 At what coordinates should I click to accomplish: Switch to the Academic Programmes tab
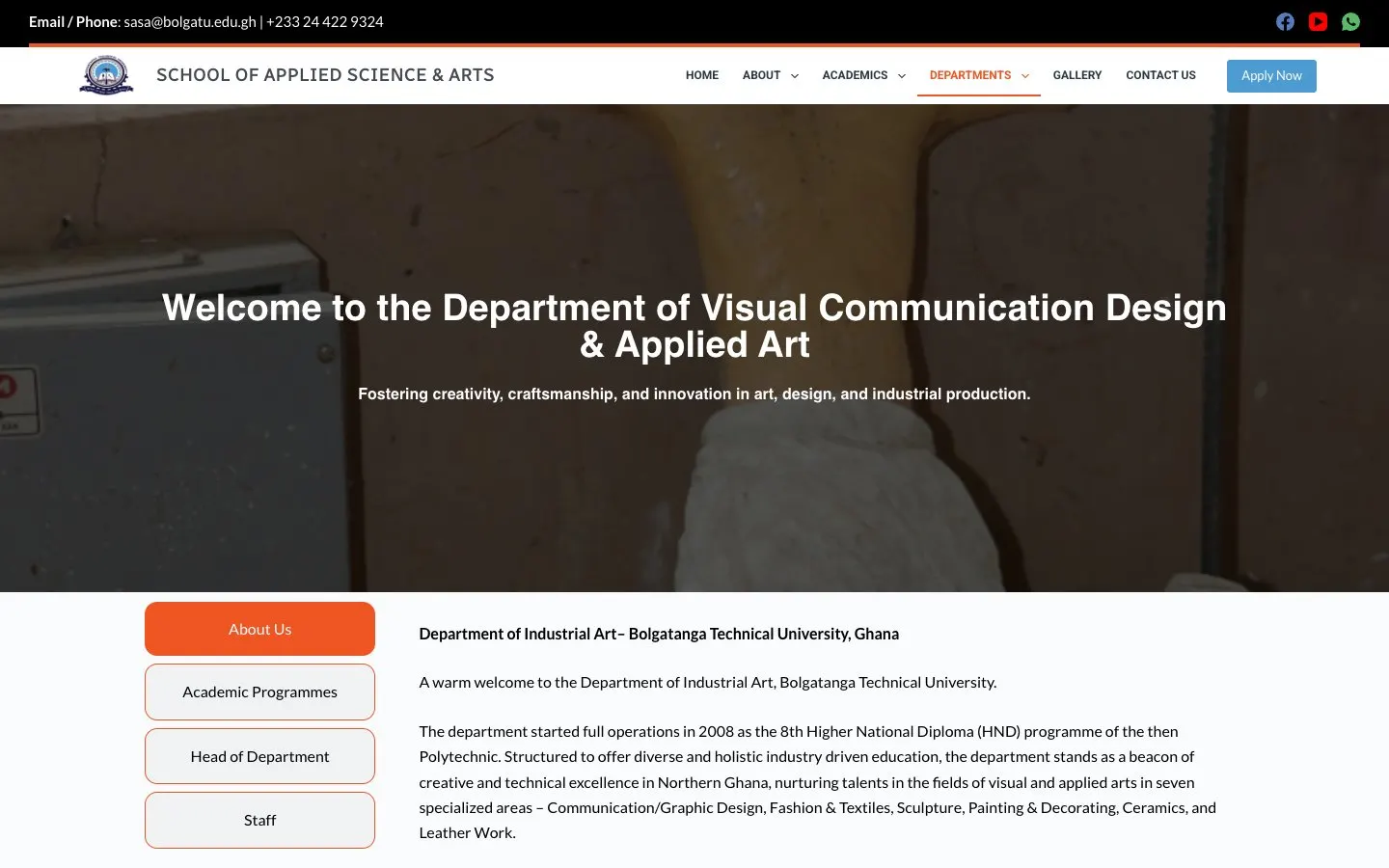tap(259, 692)
